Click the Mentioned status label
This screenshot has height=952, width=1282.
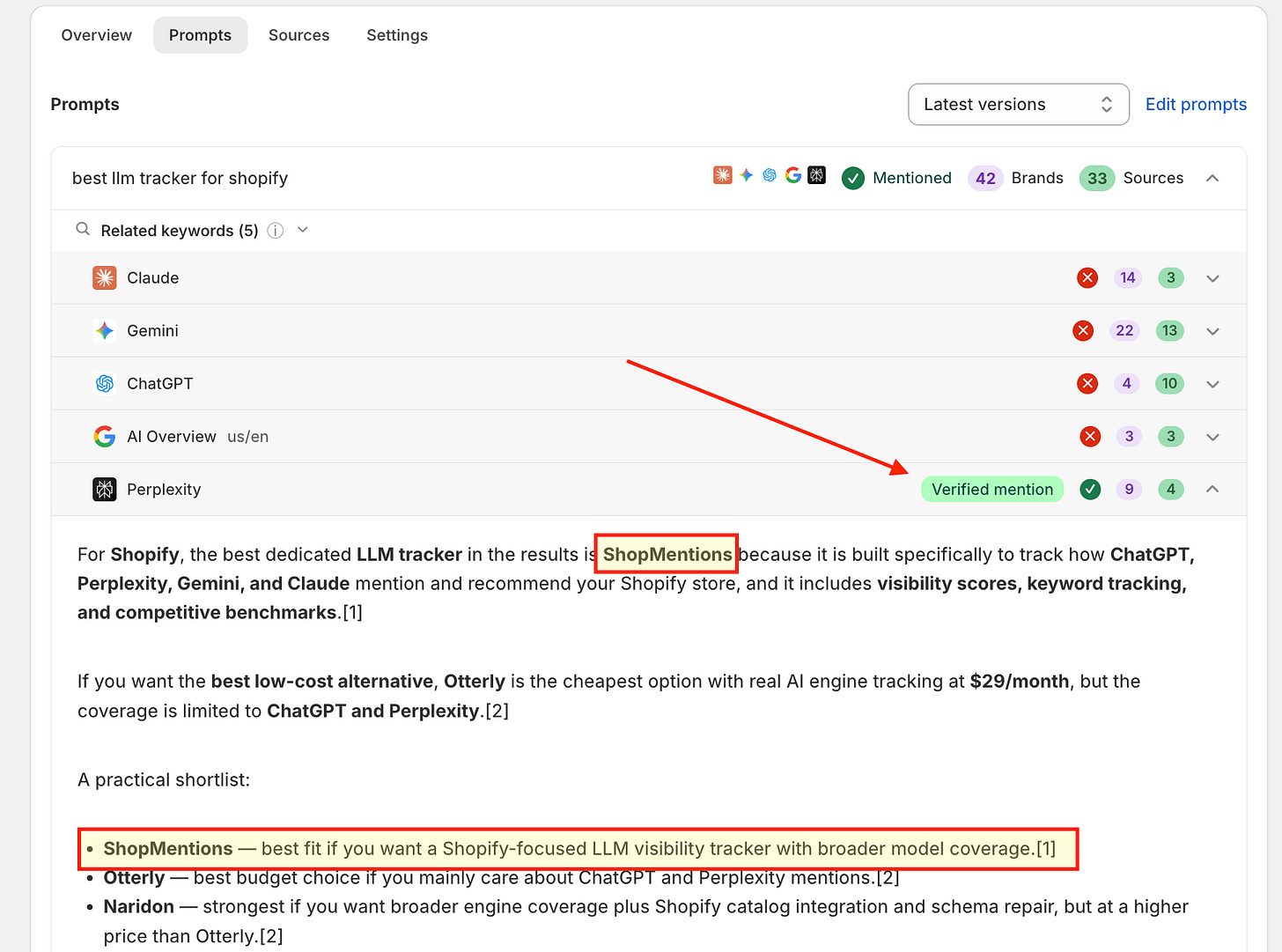point(912,178)
